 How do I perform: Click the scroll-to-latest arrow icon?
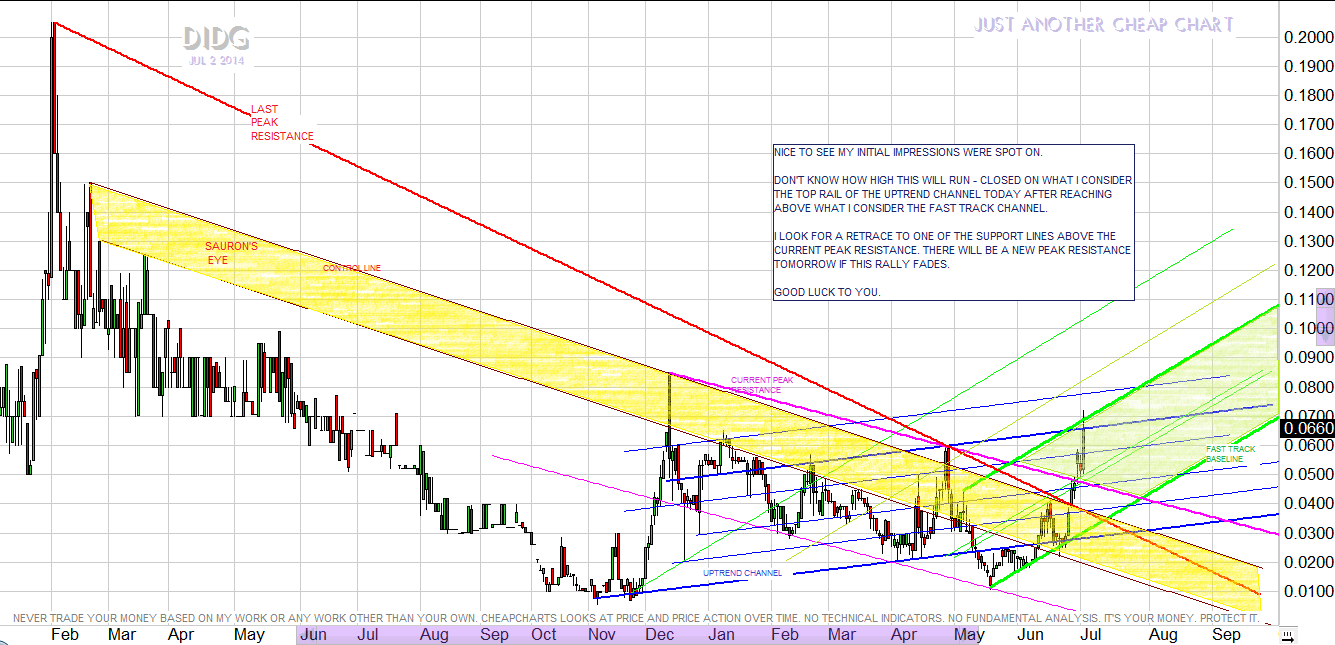[x=1289, y=635]
